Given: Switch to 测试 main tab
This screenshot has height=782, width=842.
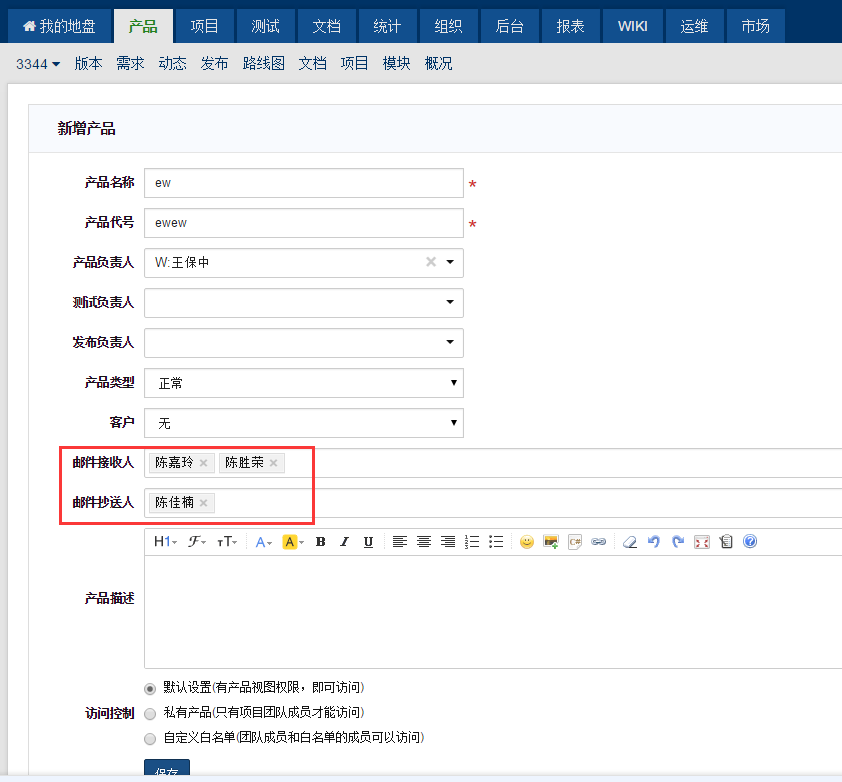Looking at the screenshot, I should click(265, 26).
